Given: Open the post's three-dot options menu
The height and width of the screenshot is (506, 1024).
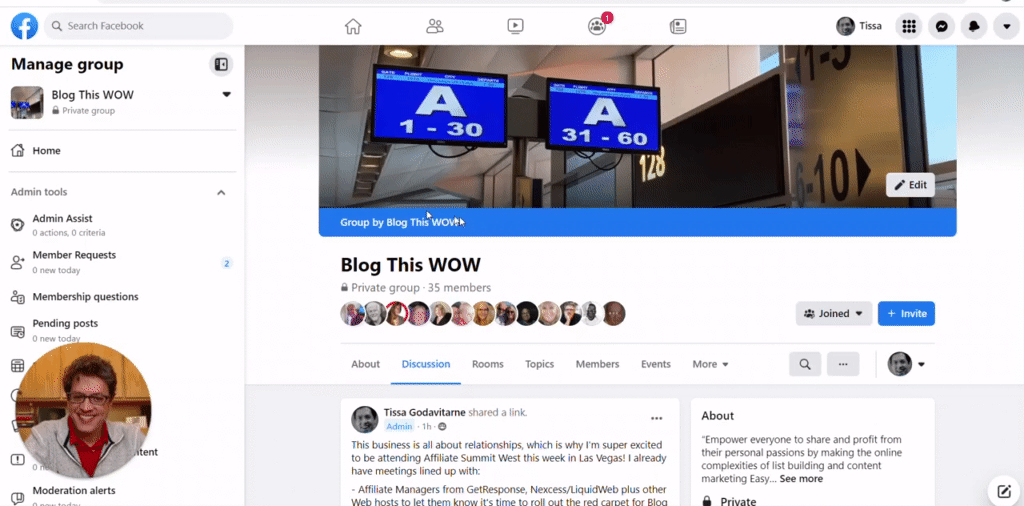Looking at the screenshot, I should (x=656, y=419).
